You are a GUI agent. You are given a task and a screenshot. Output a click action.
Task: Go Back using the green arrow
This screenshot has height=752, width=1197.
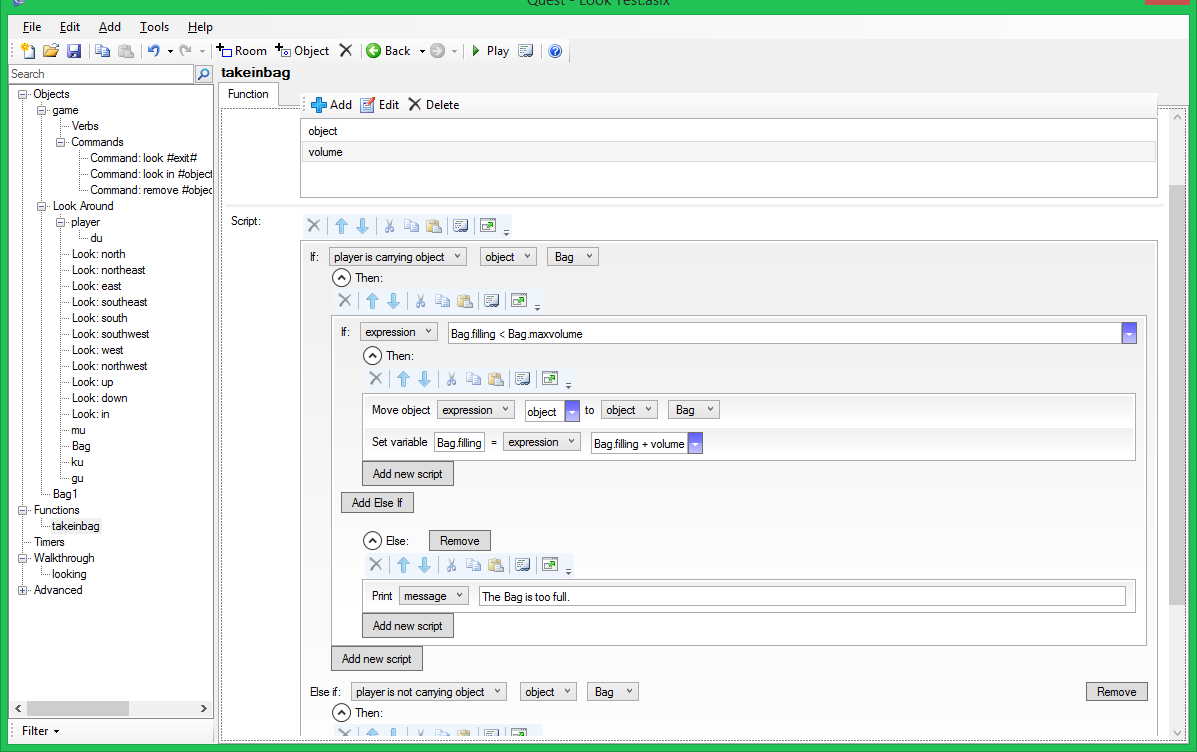(x=388, y=51)
